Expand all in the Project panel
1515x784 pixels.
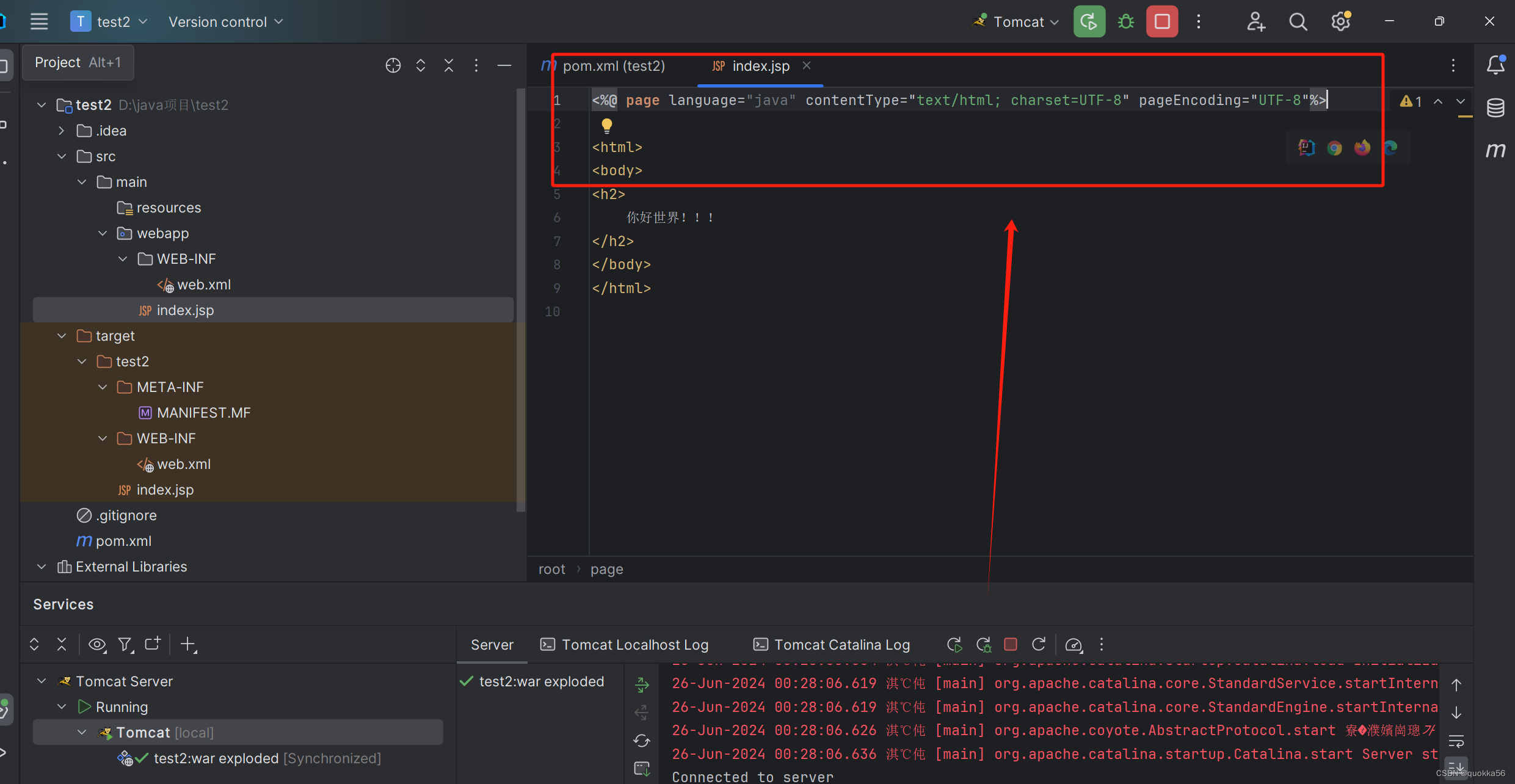(421, 65)
